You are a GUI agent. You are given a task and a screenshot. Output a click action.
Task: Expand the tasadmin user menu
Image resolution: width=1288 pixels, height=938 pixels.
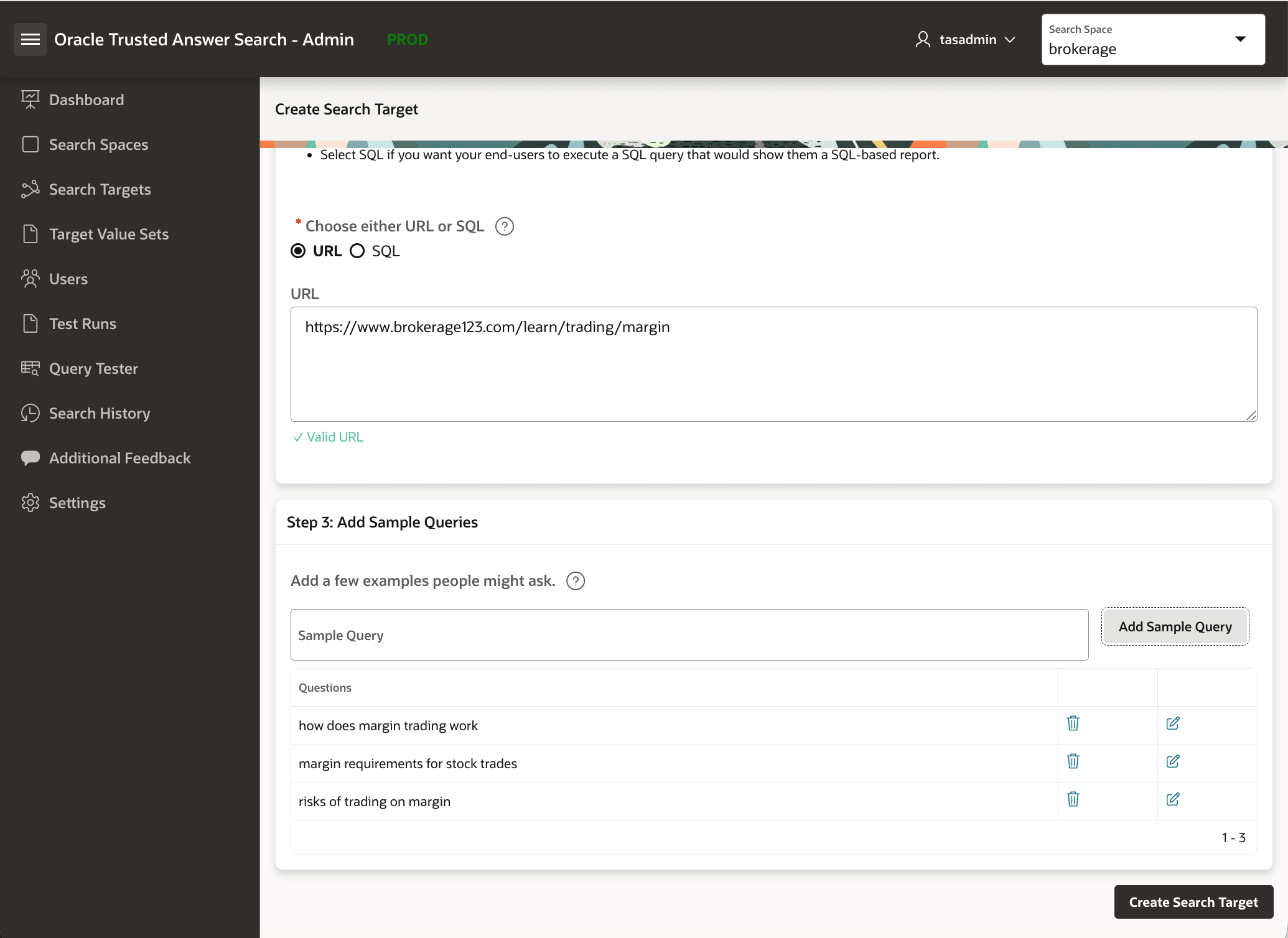pos(1010,39)
